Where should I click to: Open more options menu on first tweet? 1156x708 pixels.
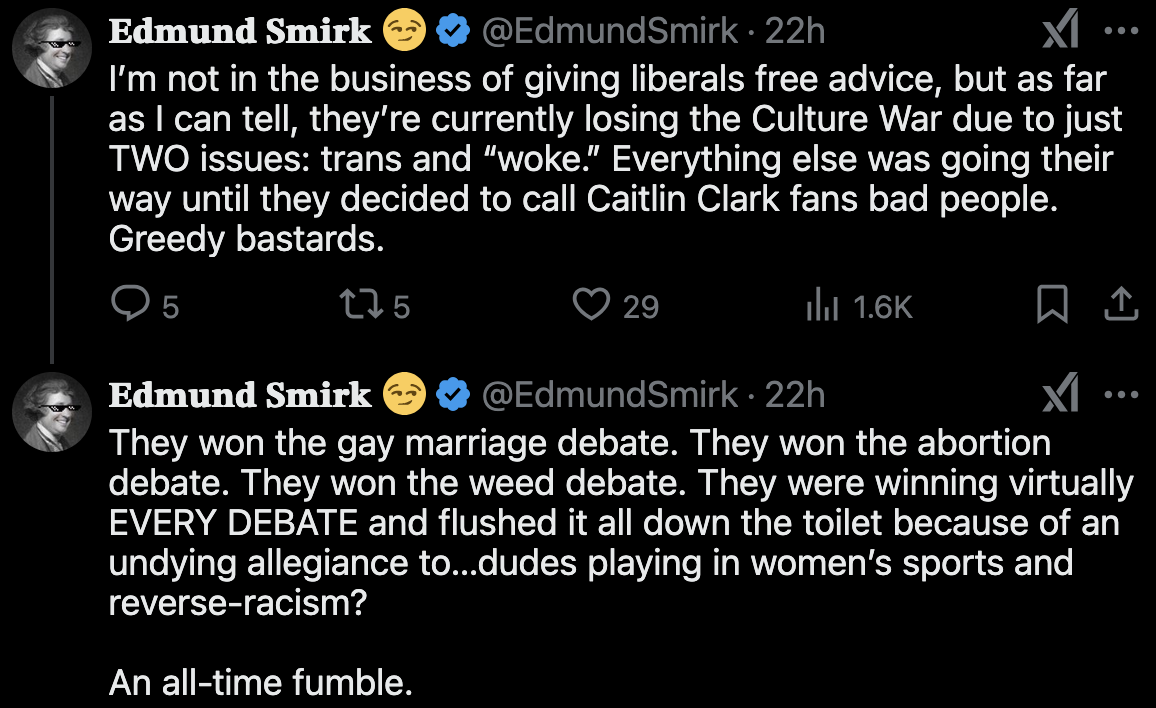(1122, 33)
